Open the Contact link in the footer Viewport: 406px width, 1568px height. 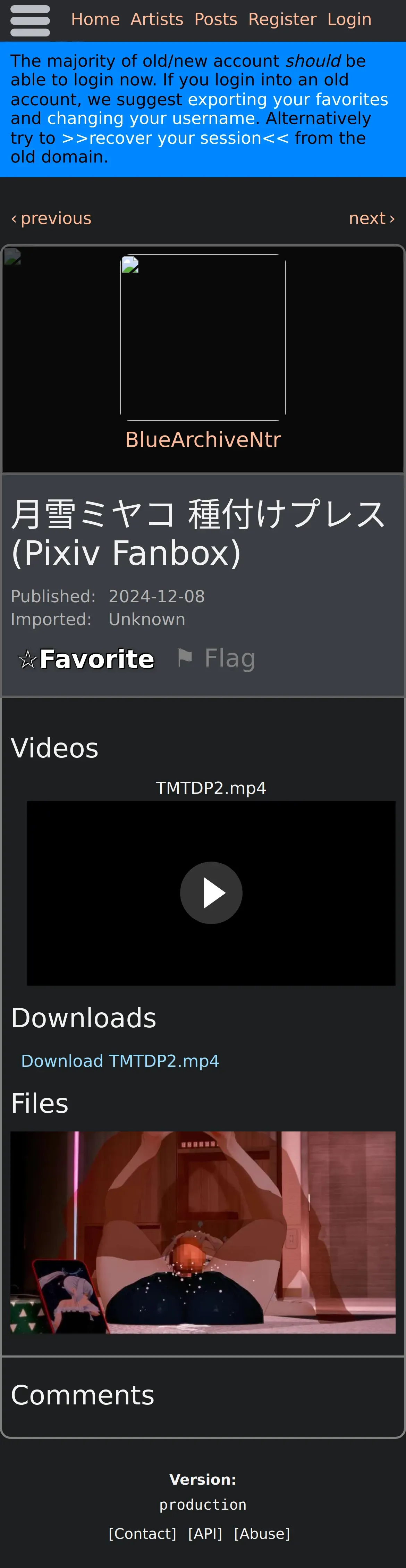pyautogui.click(x=142, y=1534)
